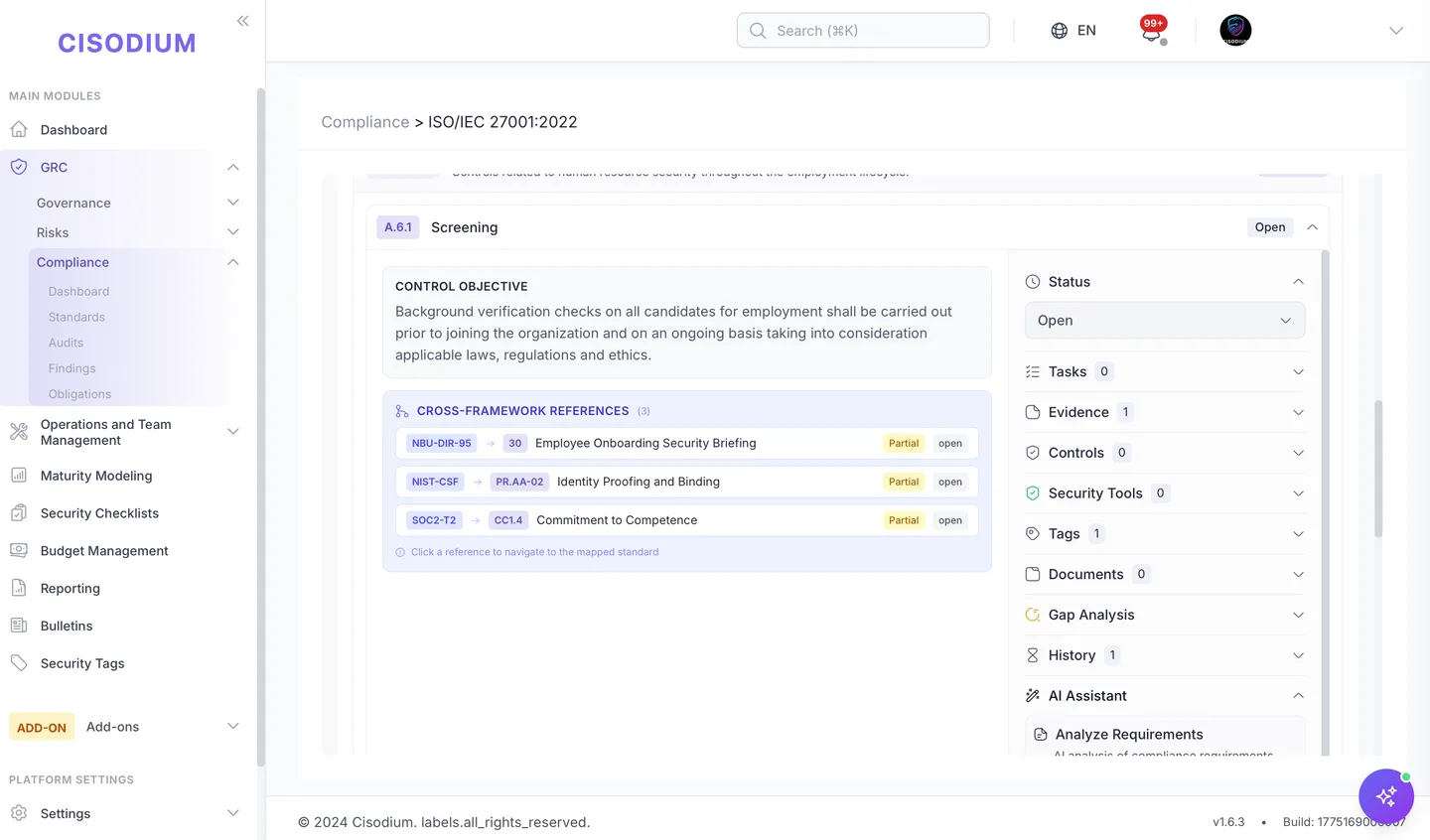Click the Evidence file icon
Screen dimensions: 1430x840
[x=1033, y=412]
